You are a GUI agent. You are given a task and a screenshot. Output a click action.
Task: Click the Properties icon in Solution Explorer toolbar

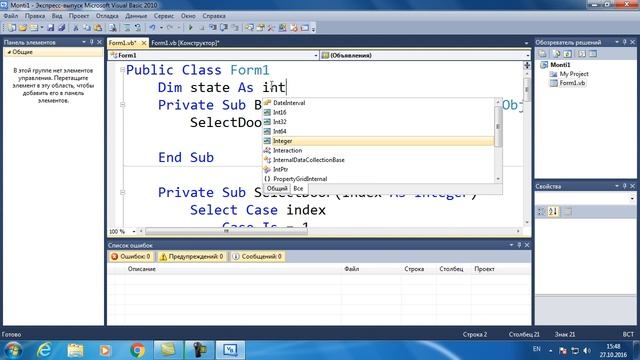pyautogui.click(x=542, y=54)
